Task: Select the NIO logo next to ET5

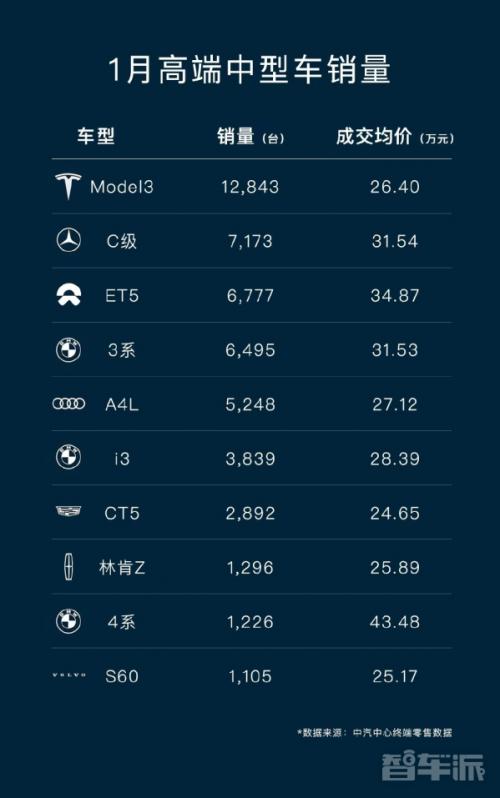Action: point(68,295)
